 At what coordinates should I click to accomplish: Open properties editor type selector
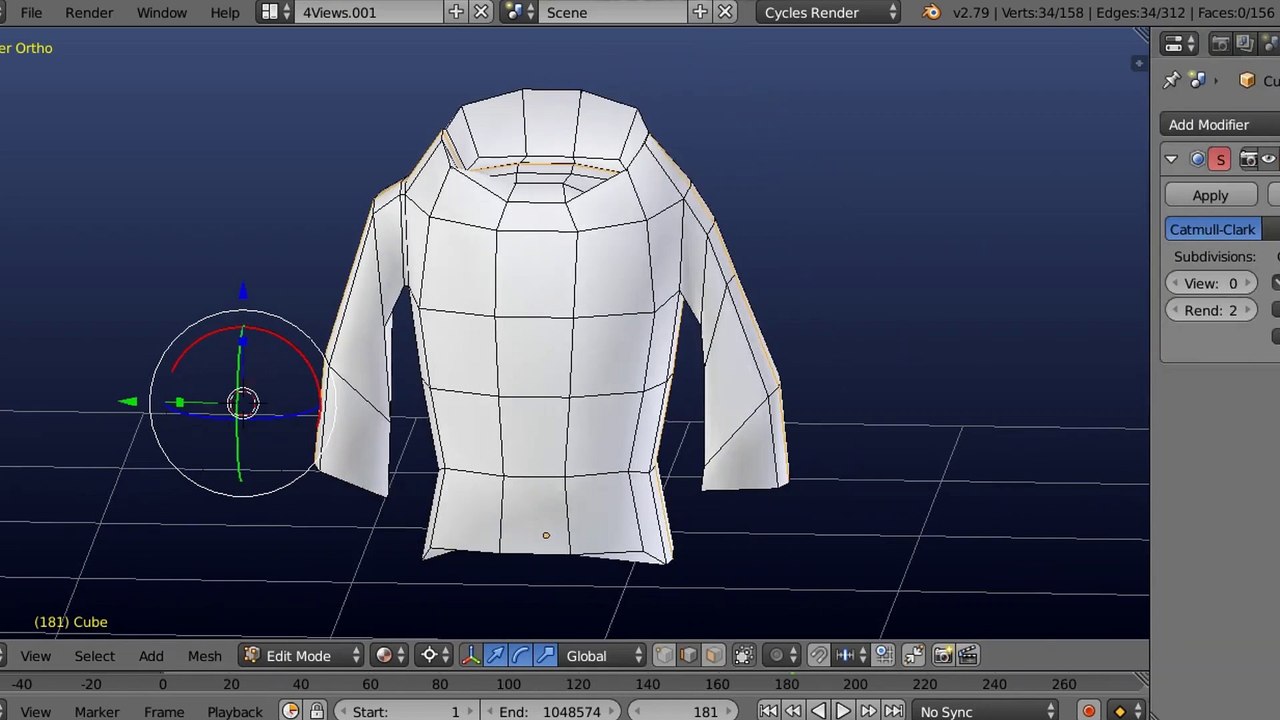pos(1181,44)
